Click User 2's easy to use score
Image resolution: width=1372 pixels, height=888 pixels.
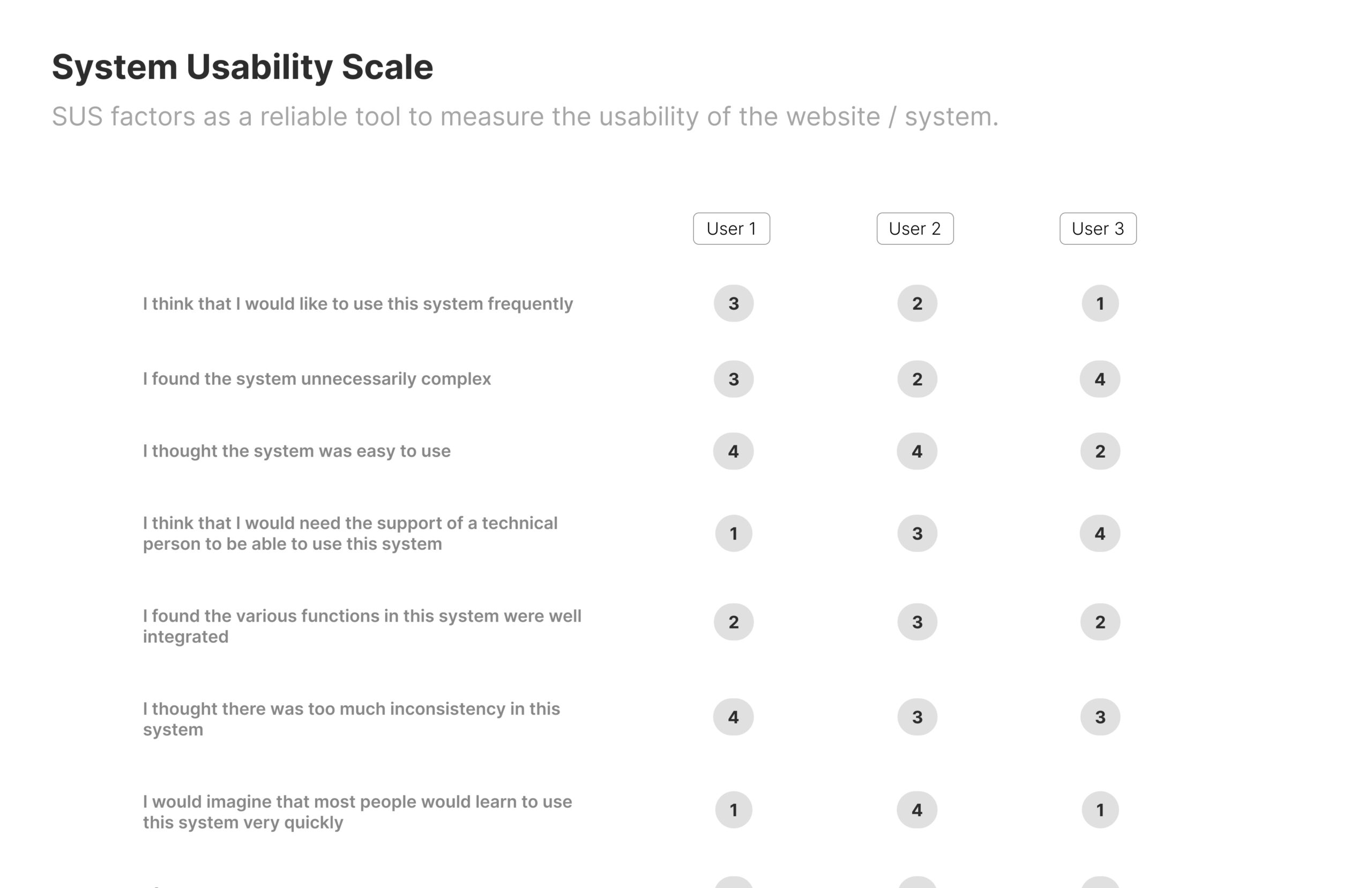916,451
